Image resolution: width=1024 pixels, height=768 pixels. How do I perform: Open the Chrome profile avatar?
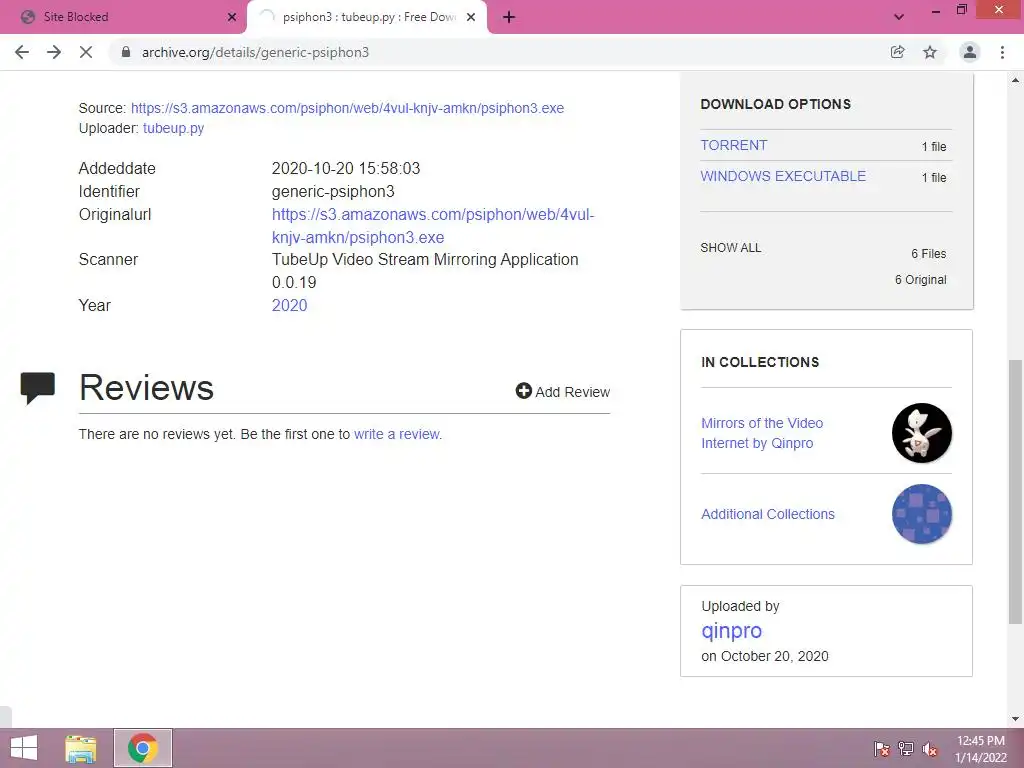(x=970, y=52)
